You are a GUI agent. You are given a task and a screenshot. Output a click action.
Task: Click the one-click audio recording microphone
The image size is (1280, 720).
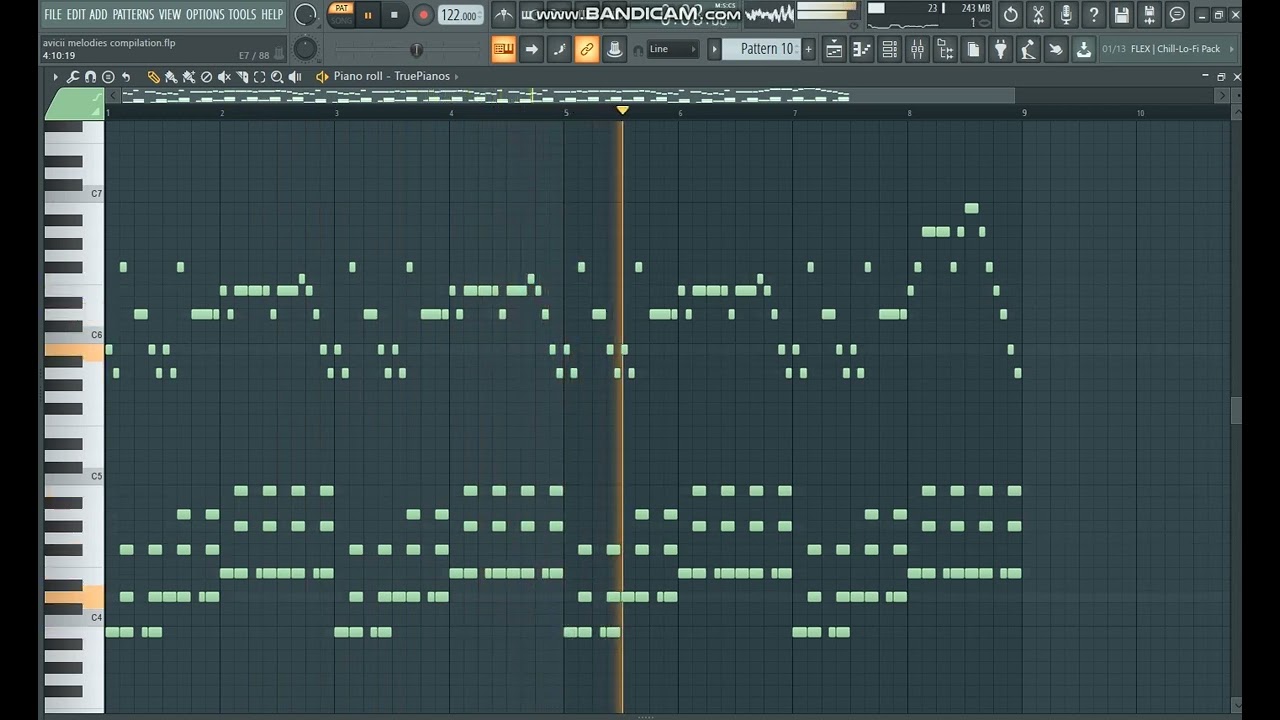[x=1066, y=14]
